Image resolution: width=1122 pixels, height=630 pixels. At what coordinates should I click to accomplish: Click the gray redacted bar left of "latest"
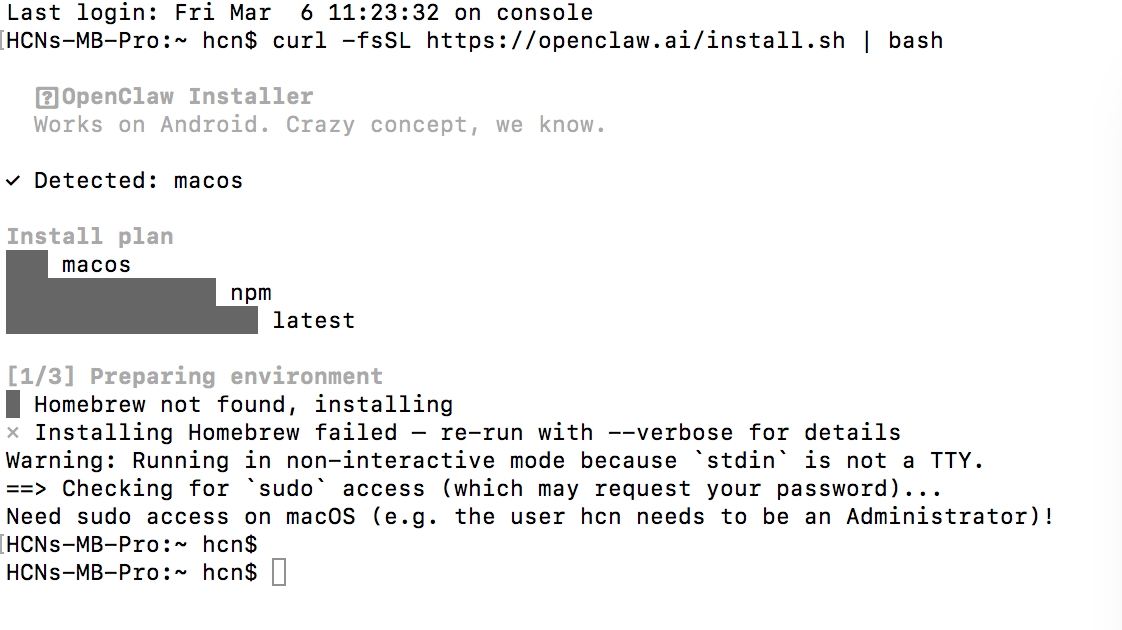(132, 321)
